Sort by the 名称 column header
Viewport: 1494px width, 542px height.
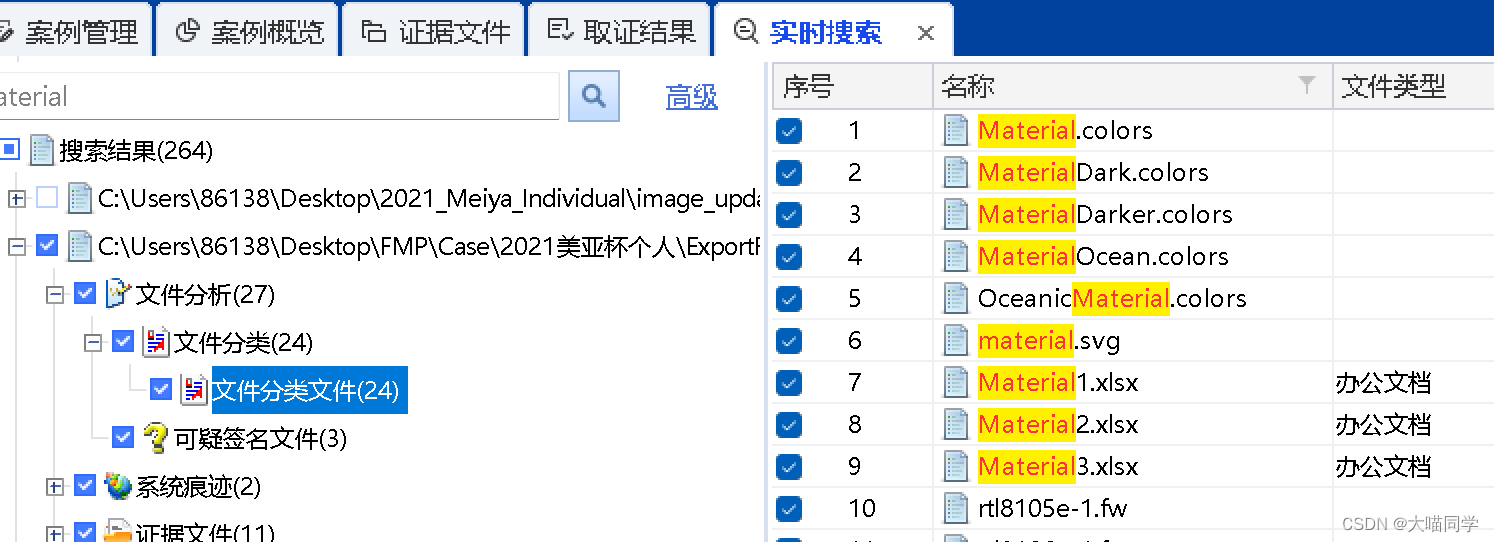[1133, 86]
